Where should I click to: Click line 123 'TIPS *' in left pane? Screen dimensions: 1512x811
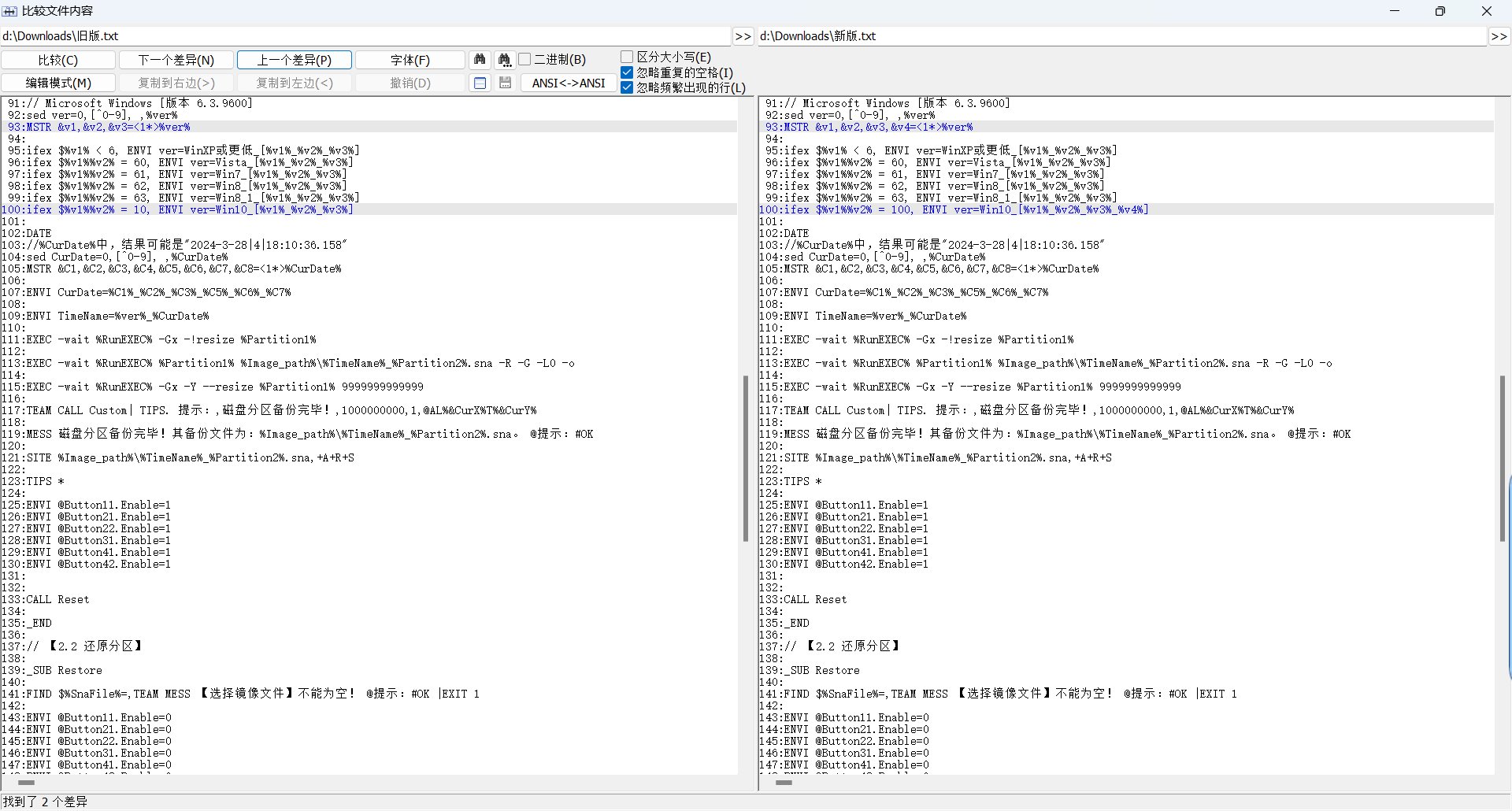33,481
